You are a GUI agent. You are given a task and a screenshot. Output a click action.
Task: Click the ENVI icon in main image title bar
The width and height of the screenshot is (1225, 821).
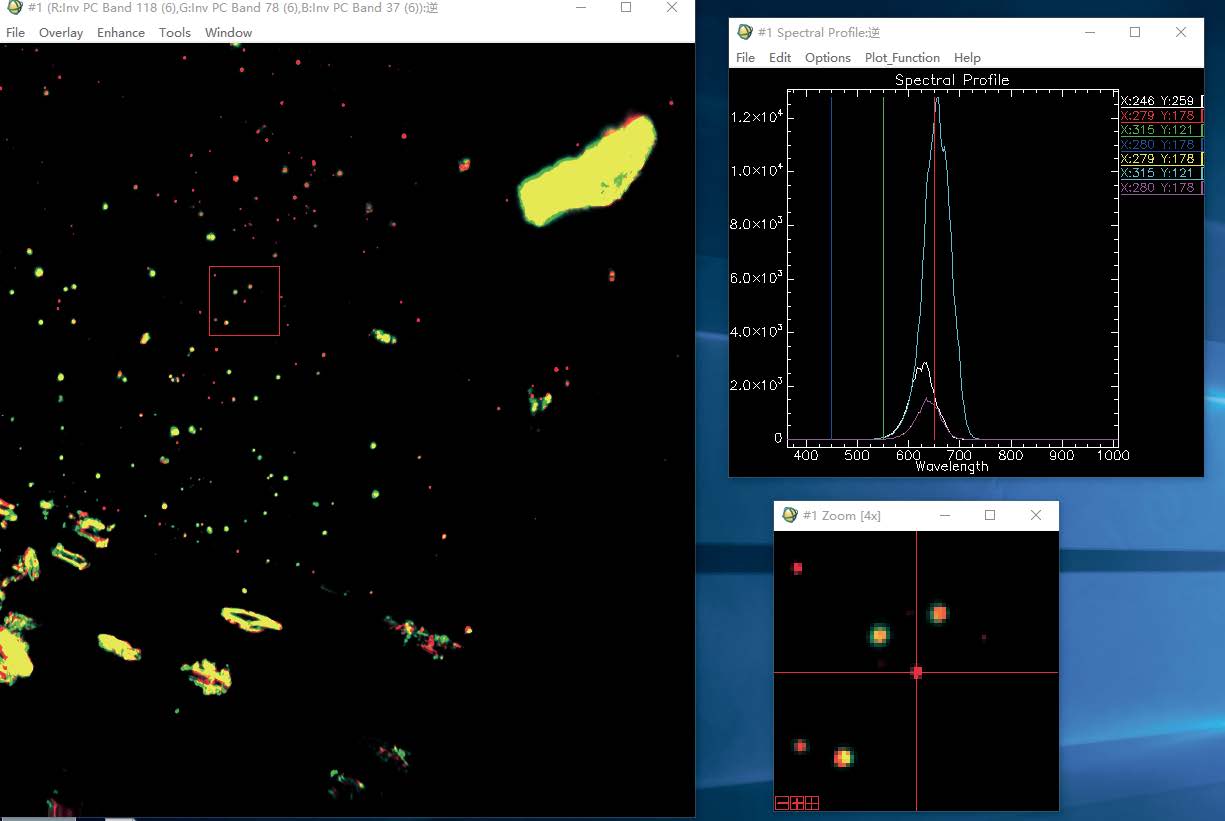14,8
